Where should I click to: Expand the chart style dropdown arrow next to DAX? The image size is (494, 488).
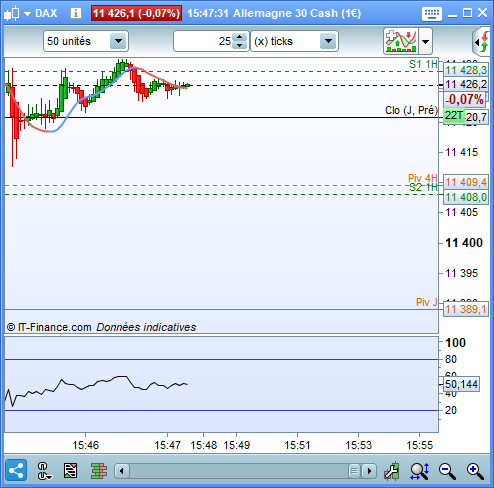[x=27, y=14]
